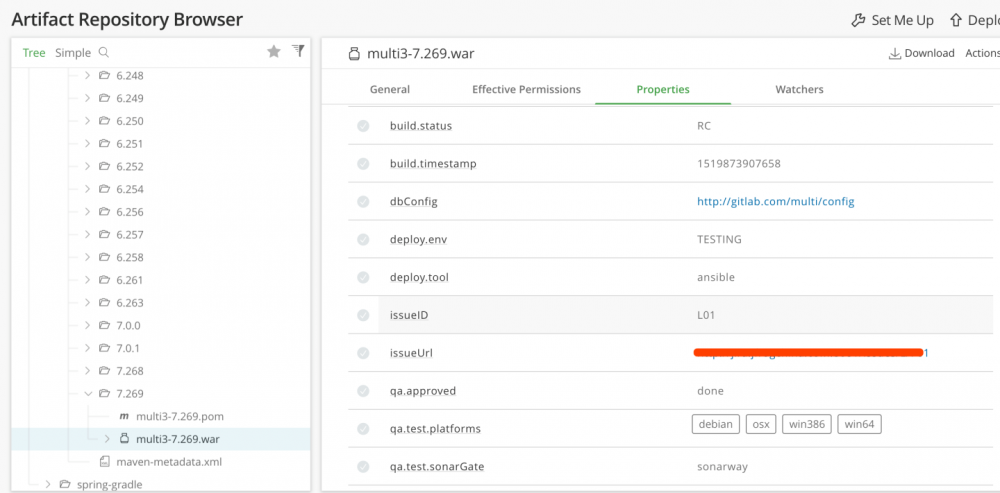Click the tree filter funnel icon
The width and height of the screenshot is (1000, 493).
click(298, 51)
